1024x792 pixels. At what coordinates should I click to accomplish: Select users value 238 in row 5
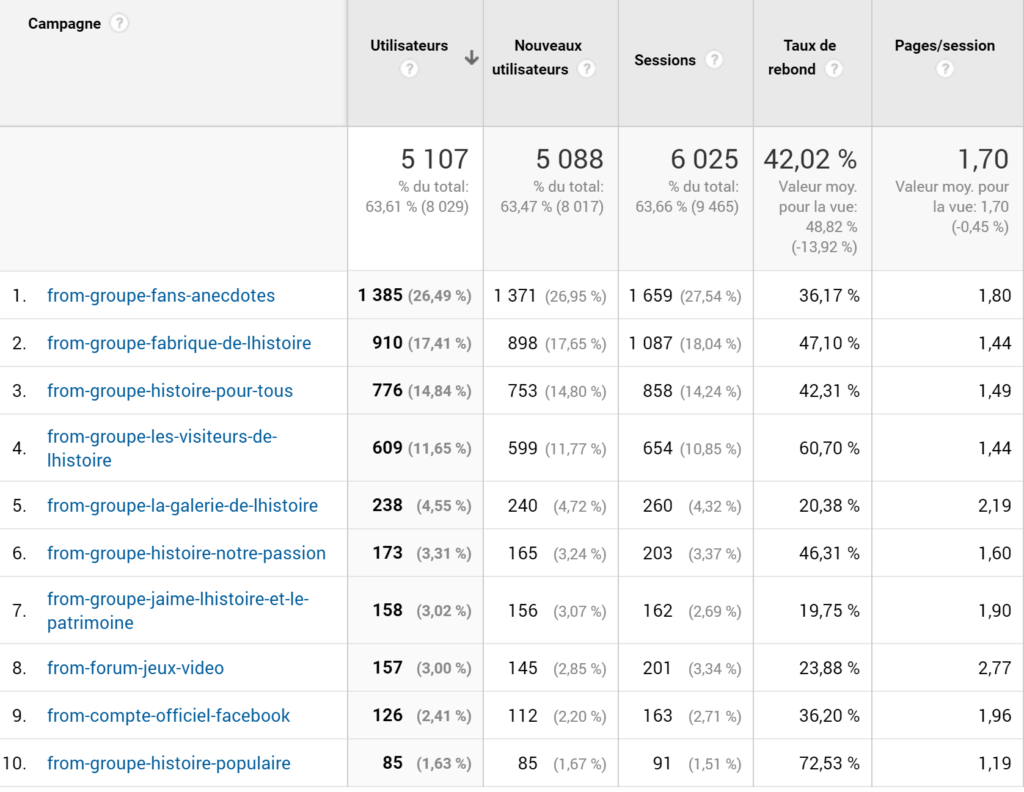coord(387,506)
